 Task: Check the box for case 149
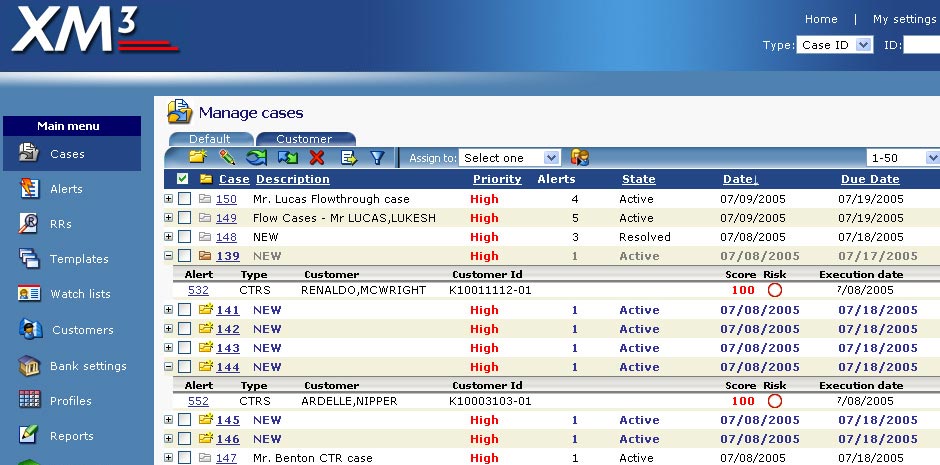185,218
